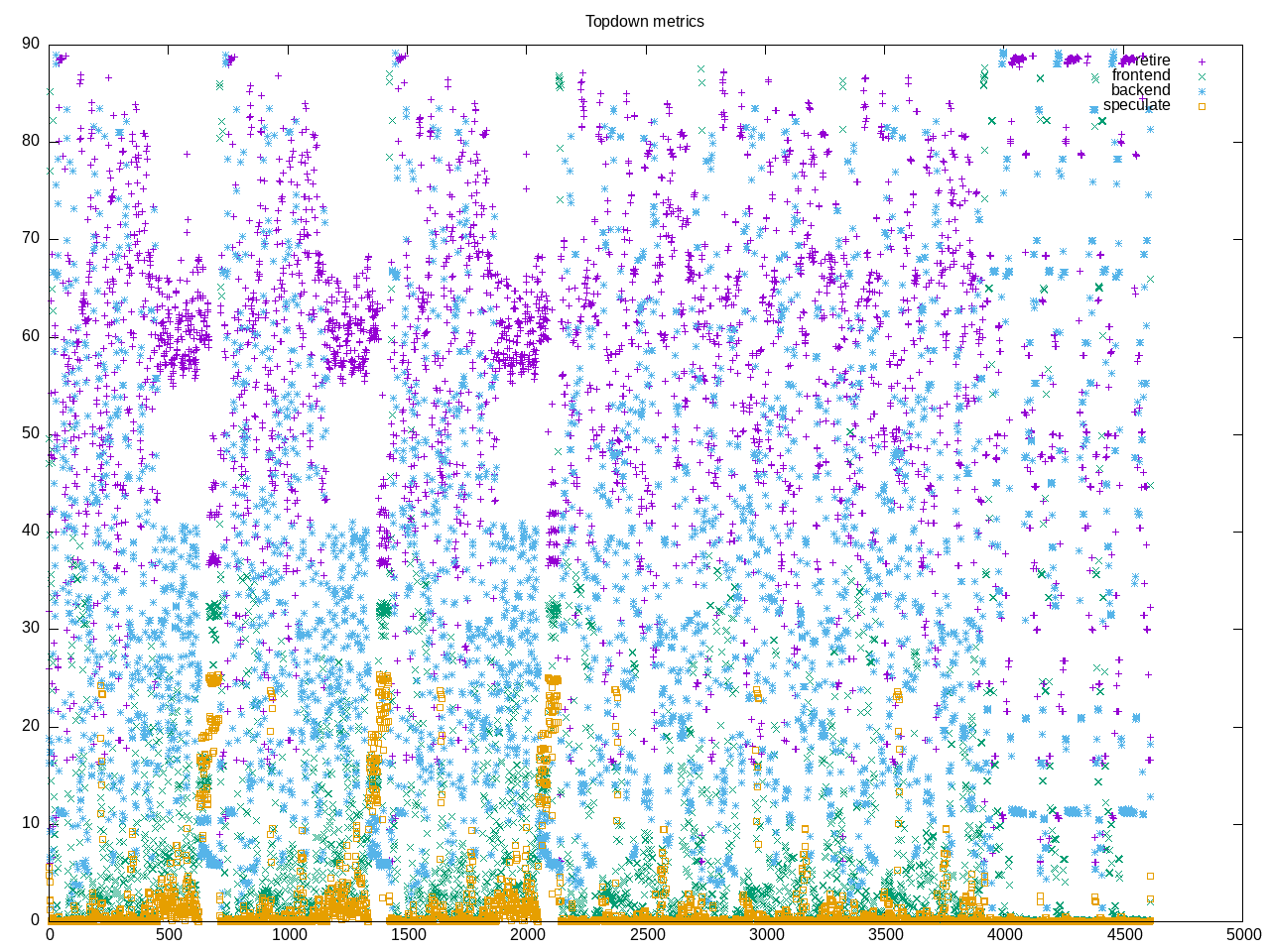This screenshot has height=952, width=1270.
Task: Click the 1000 x-axis tick label
Action: 289,934
